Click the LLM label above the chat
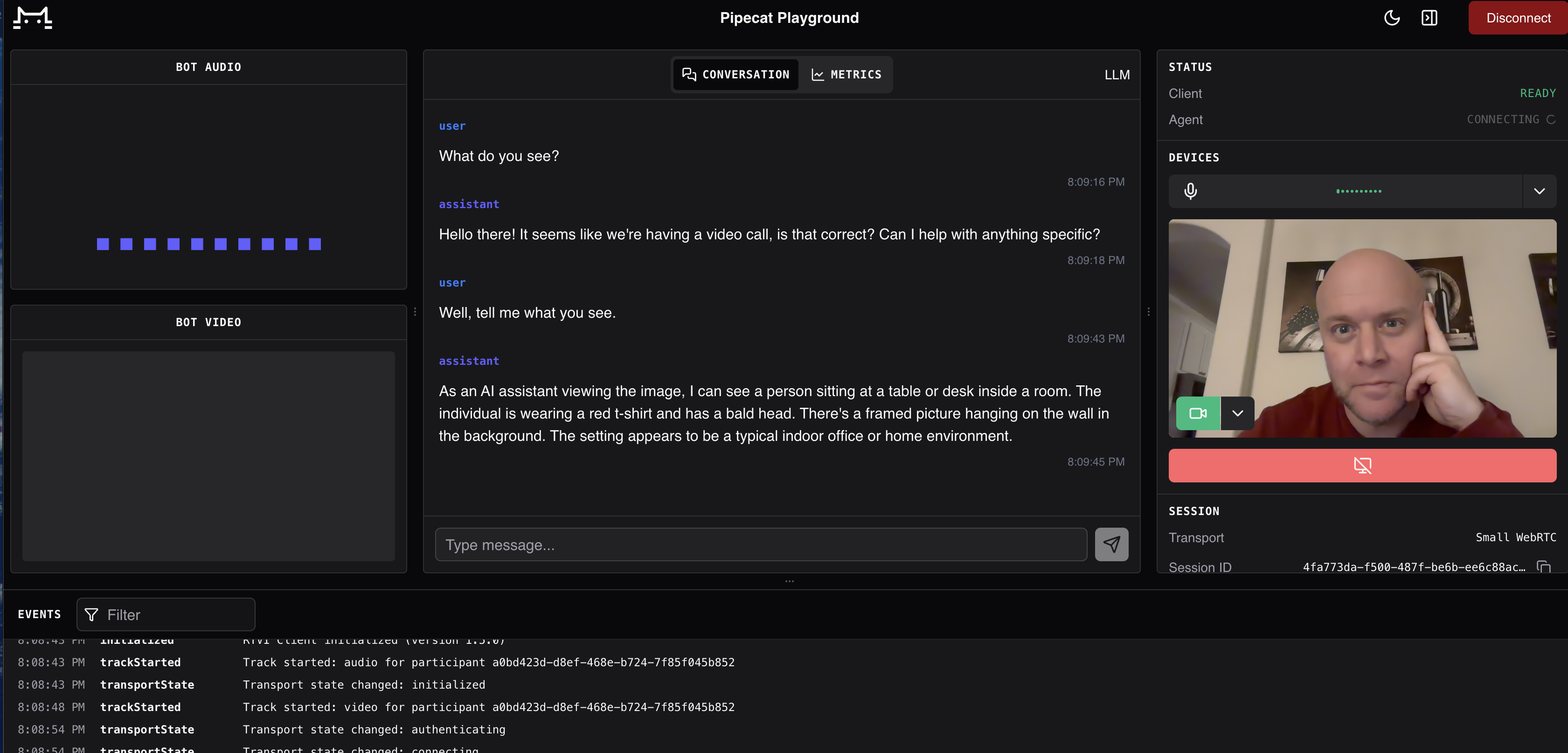Screen dimensions: 1568x753 coord(1117,74)
